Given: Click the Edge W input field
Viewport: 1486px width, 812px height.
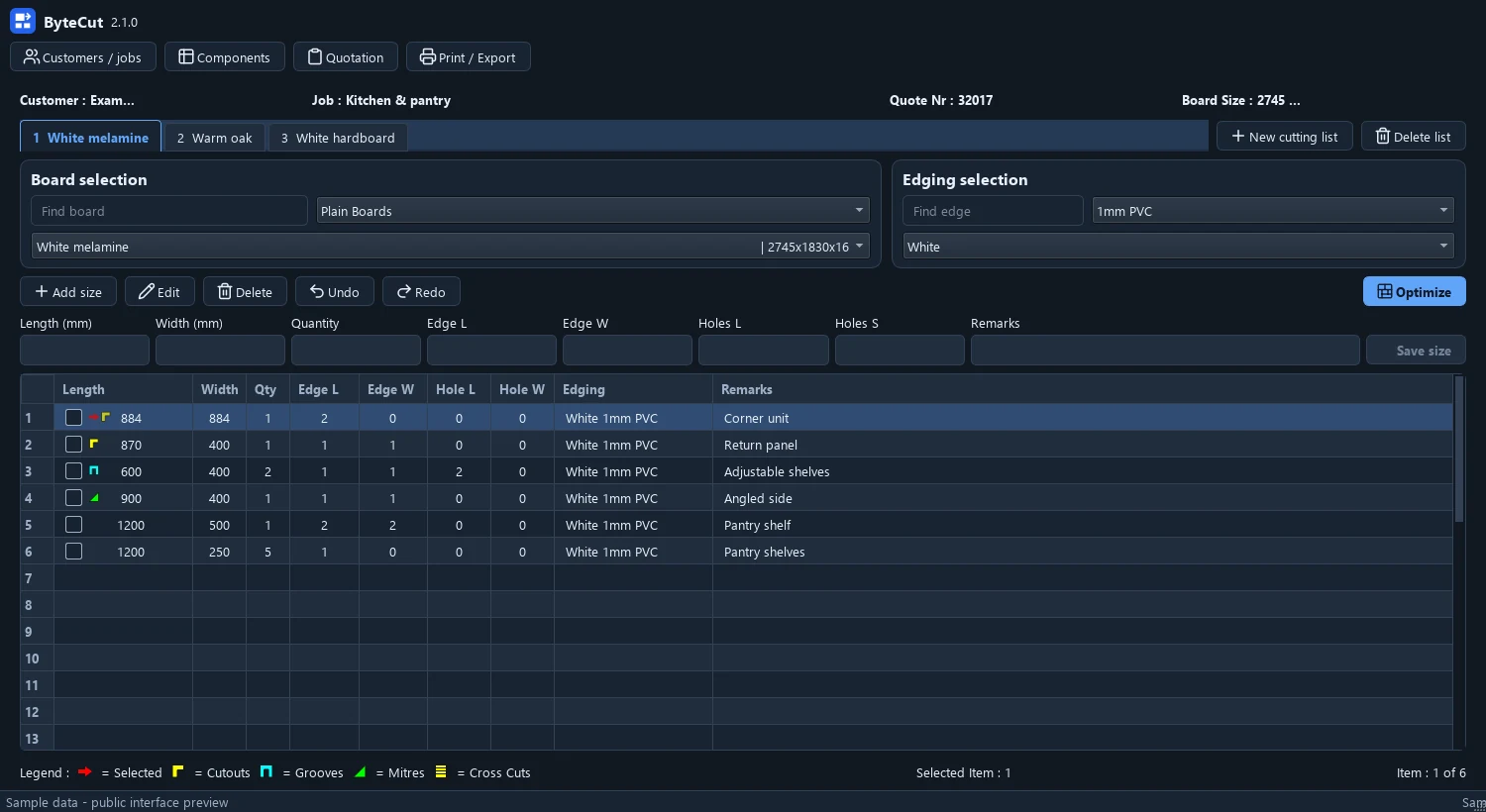Looking at the screenshot, I should (x=627, y=350).
